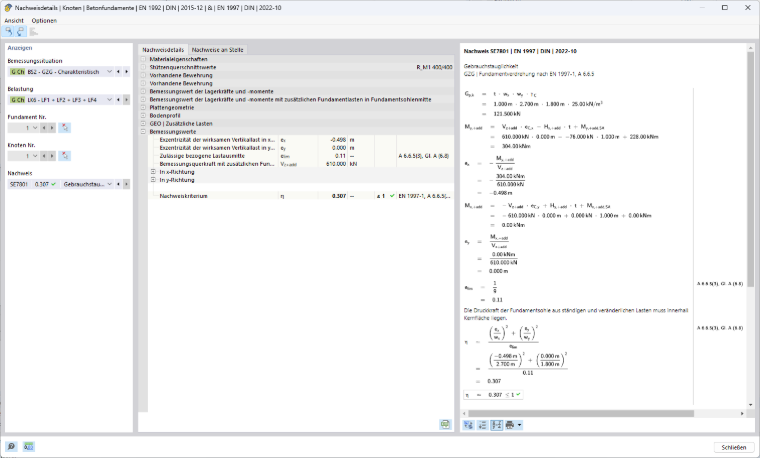760x458 pixels.
Task: Click the Excel export icon below the details table
Action: click(x=445, y=425)
